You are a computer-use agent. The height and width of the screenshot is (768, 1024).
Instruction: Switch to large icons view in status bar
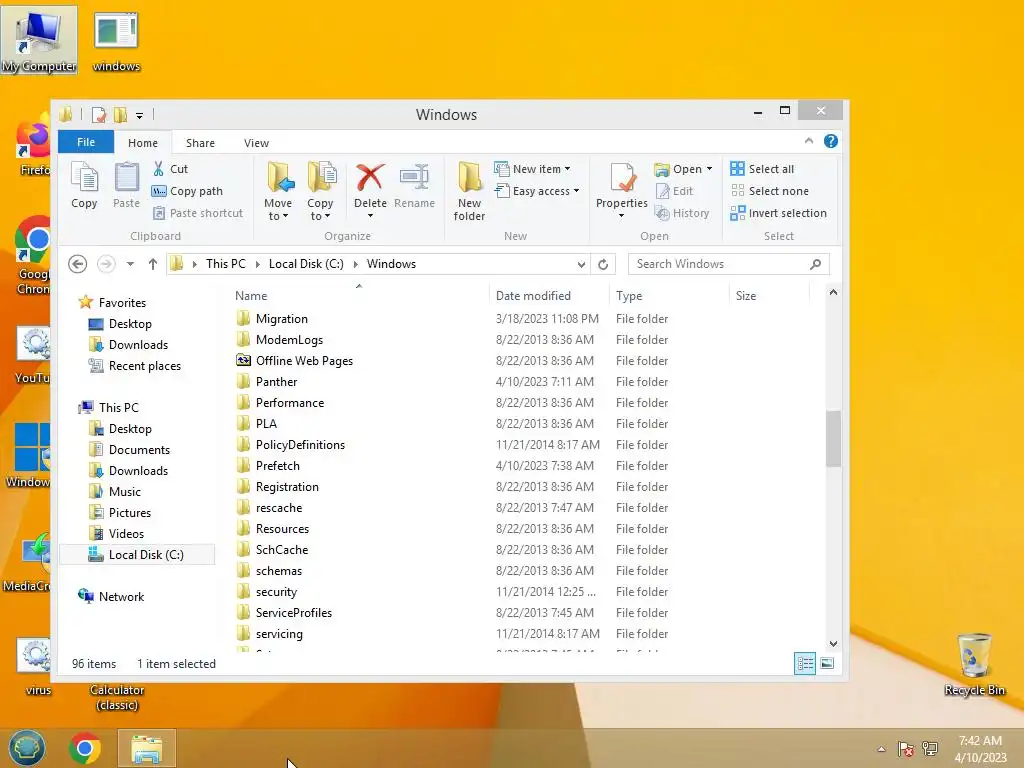point(827,664)
